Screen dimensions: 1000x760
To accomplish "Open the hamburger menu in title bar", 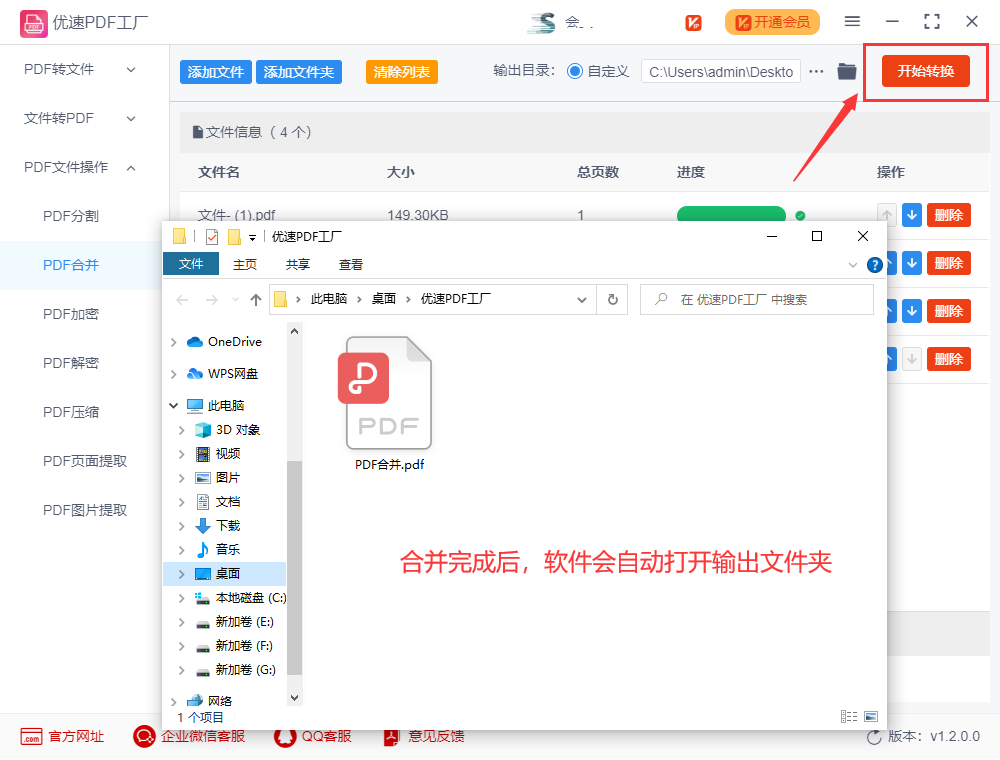I will (852, 22).
